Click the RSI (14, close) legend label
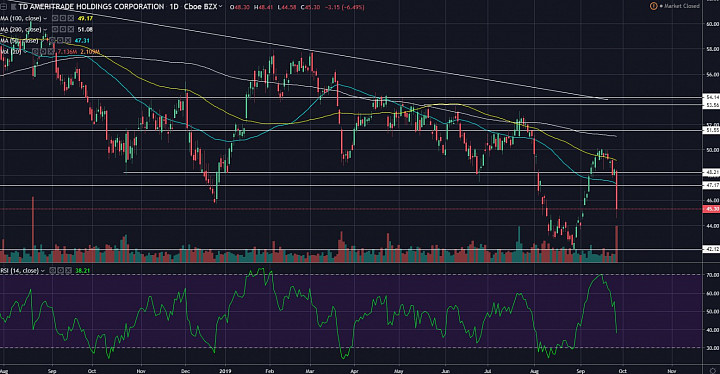The width and height of the screenshot is (720, 374). coord(20,271)
